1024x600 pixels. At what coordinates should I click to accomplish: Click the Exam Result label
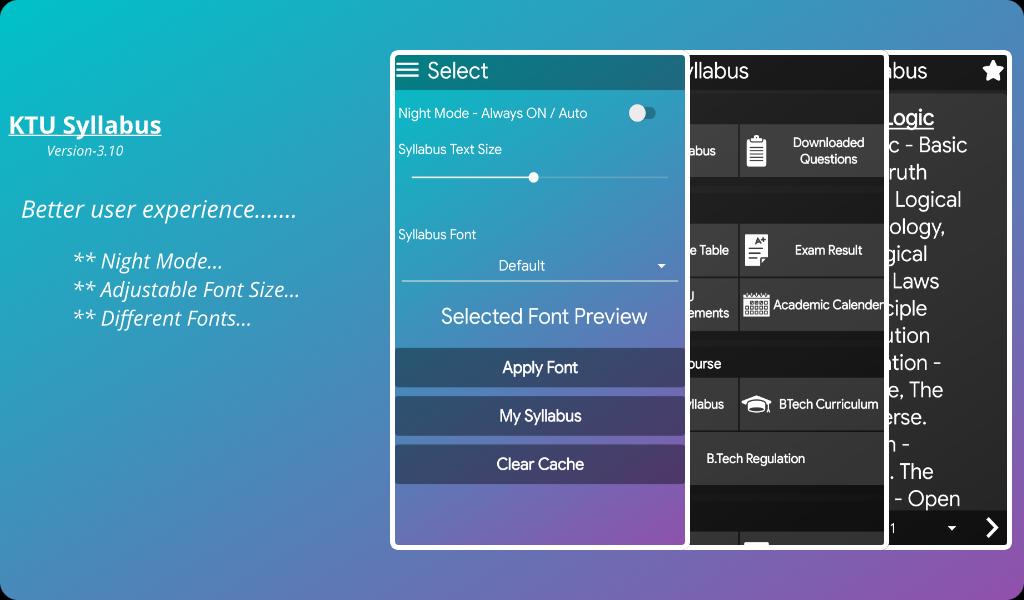pos(828,250)
